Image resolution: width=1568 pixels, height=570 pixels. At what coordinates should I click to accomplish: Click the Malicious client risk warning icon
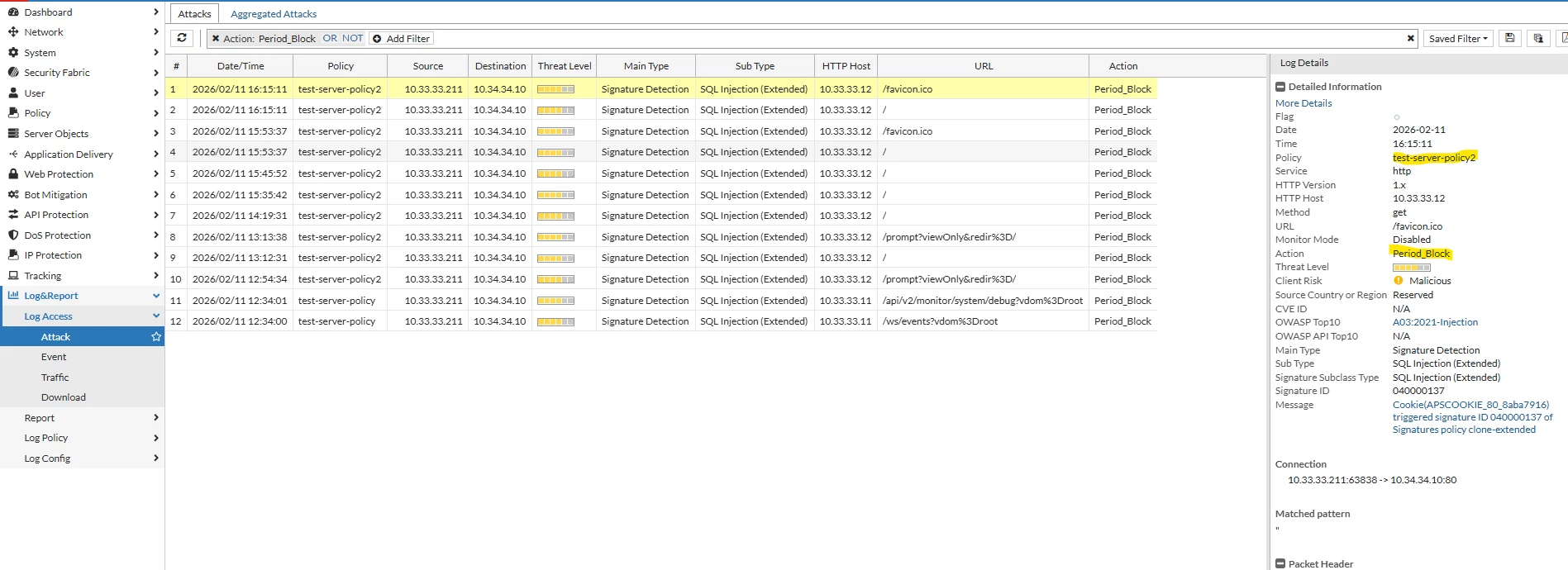tap(1399, 281)
